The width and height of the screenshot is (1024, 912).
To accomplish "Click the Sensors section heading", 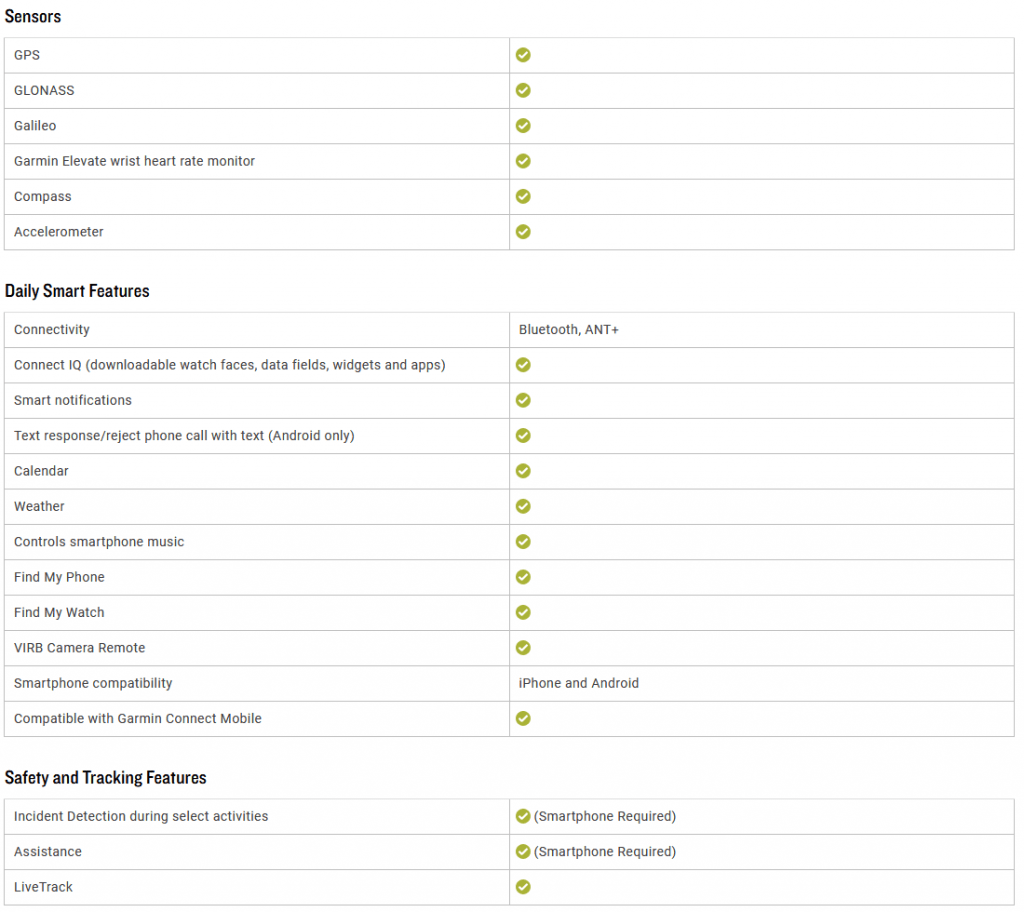I will (33, 16).
